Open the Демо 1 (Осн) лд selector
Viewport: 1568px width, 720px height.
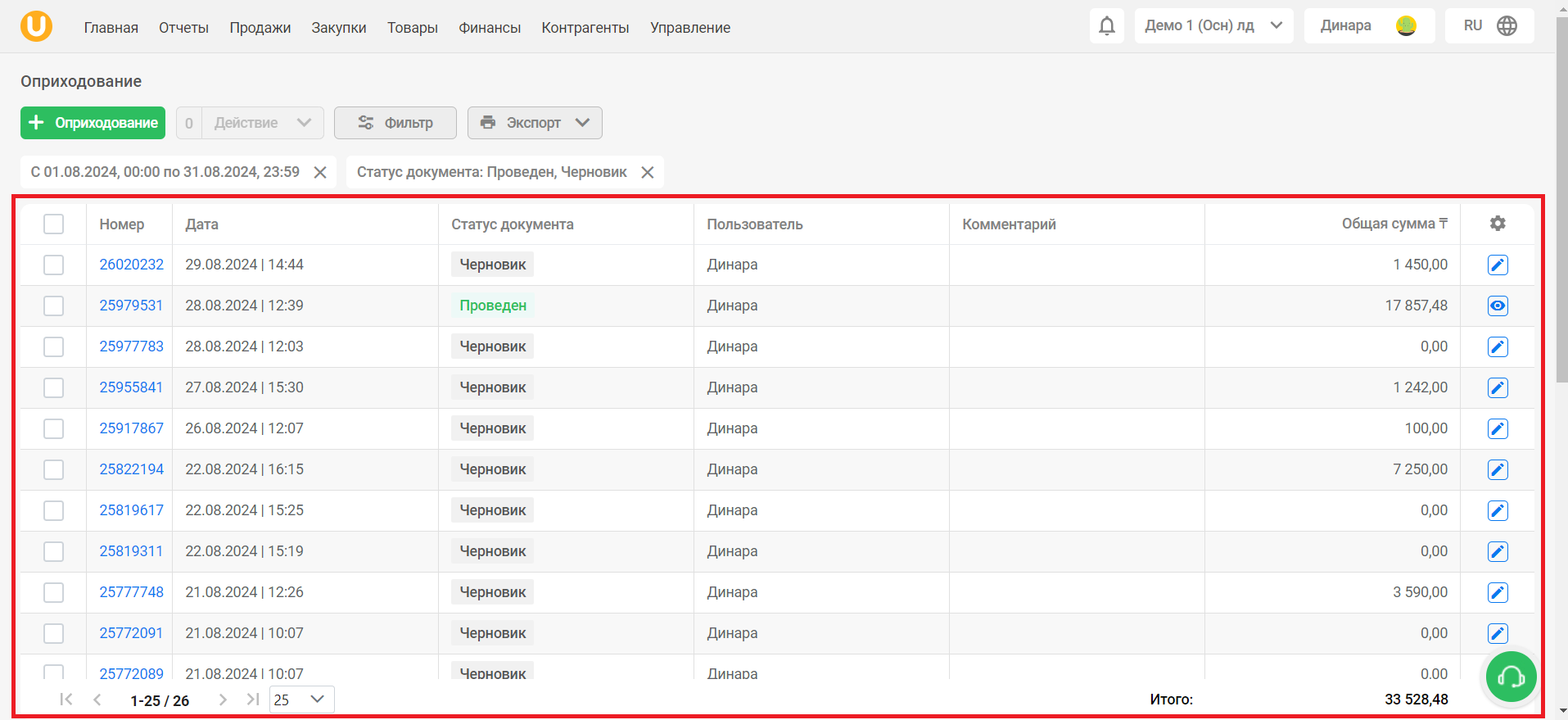1213,25
